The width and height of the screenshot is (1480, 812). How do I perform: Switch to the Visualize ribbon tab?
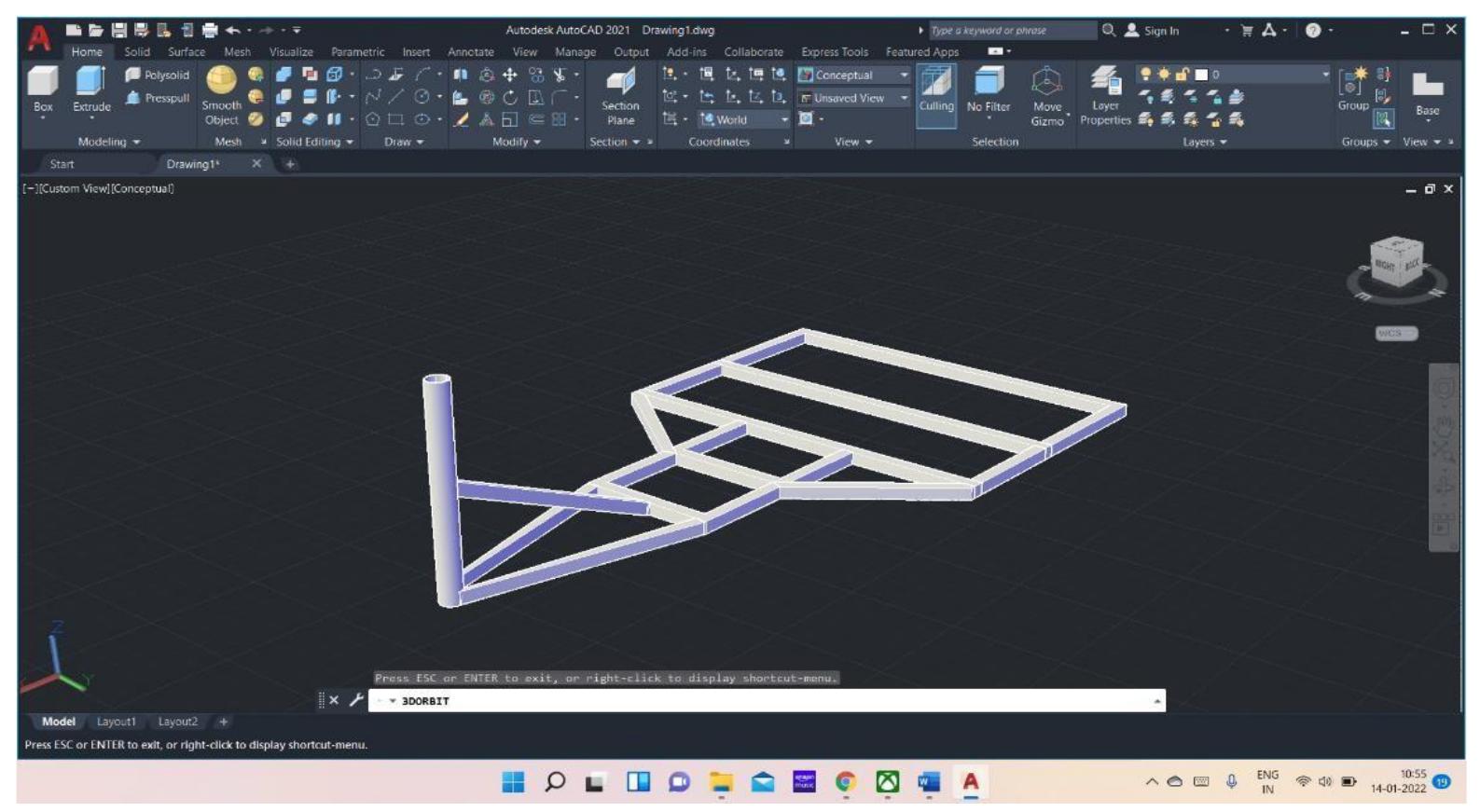(291, 52)
